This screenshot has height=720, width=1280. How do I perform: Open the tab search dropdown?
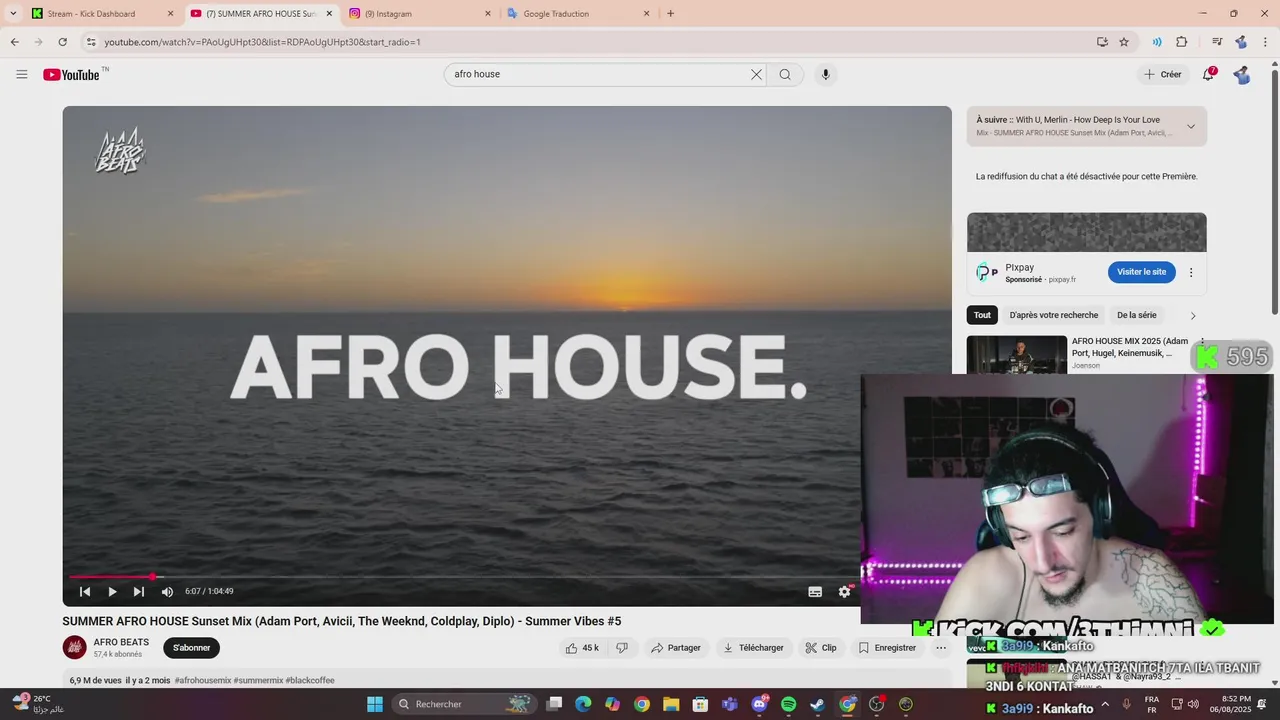[x=13, y=14]
